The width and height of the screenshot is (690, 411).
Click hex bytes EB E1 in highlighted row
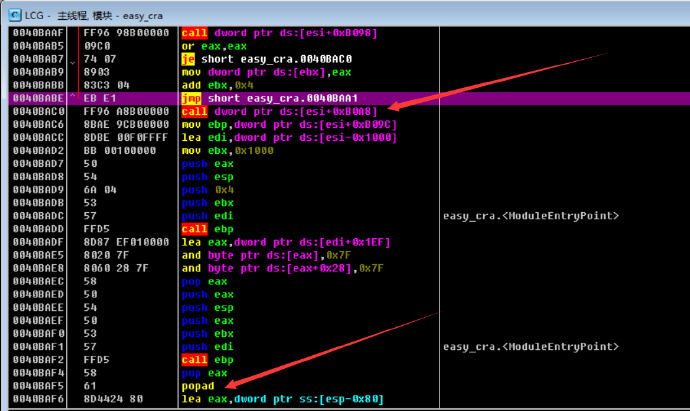(100, 98)
